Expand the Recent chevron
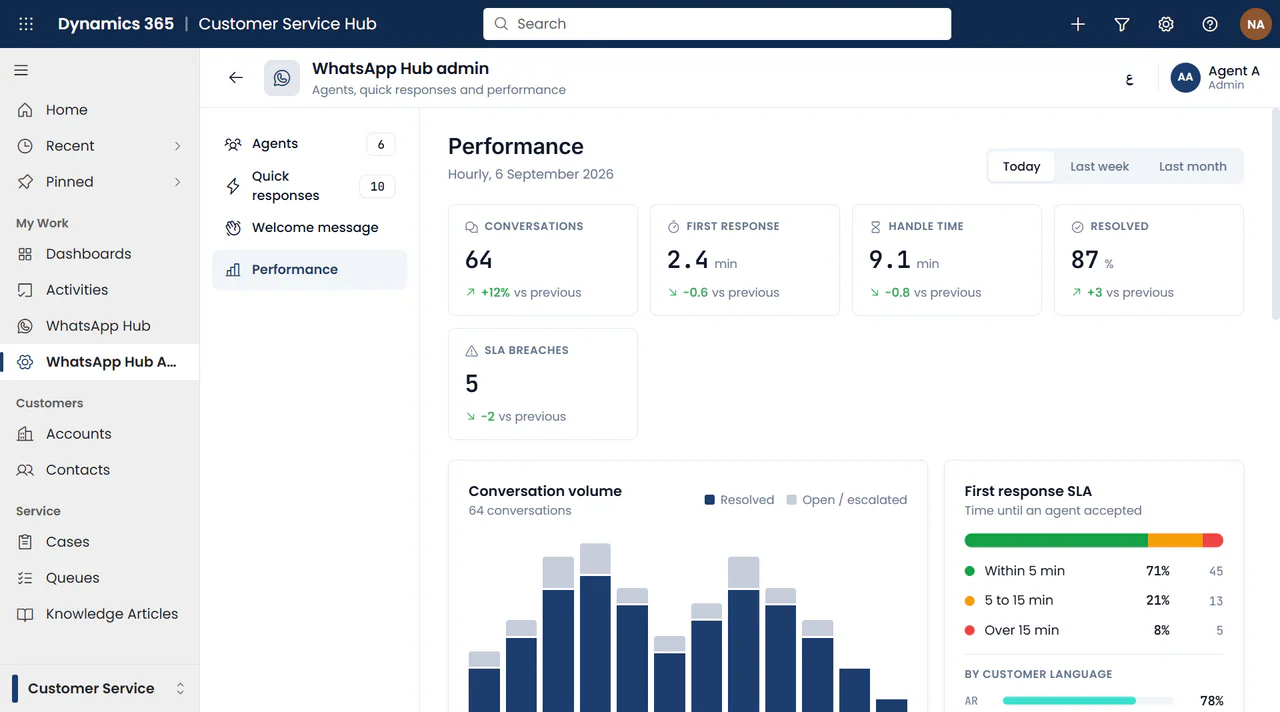Image resolution: width=1280 pixels, height=712 pixels. tap(178, 146)
